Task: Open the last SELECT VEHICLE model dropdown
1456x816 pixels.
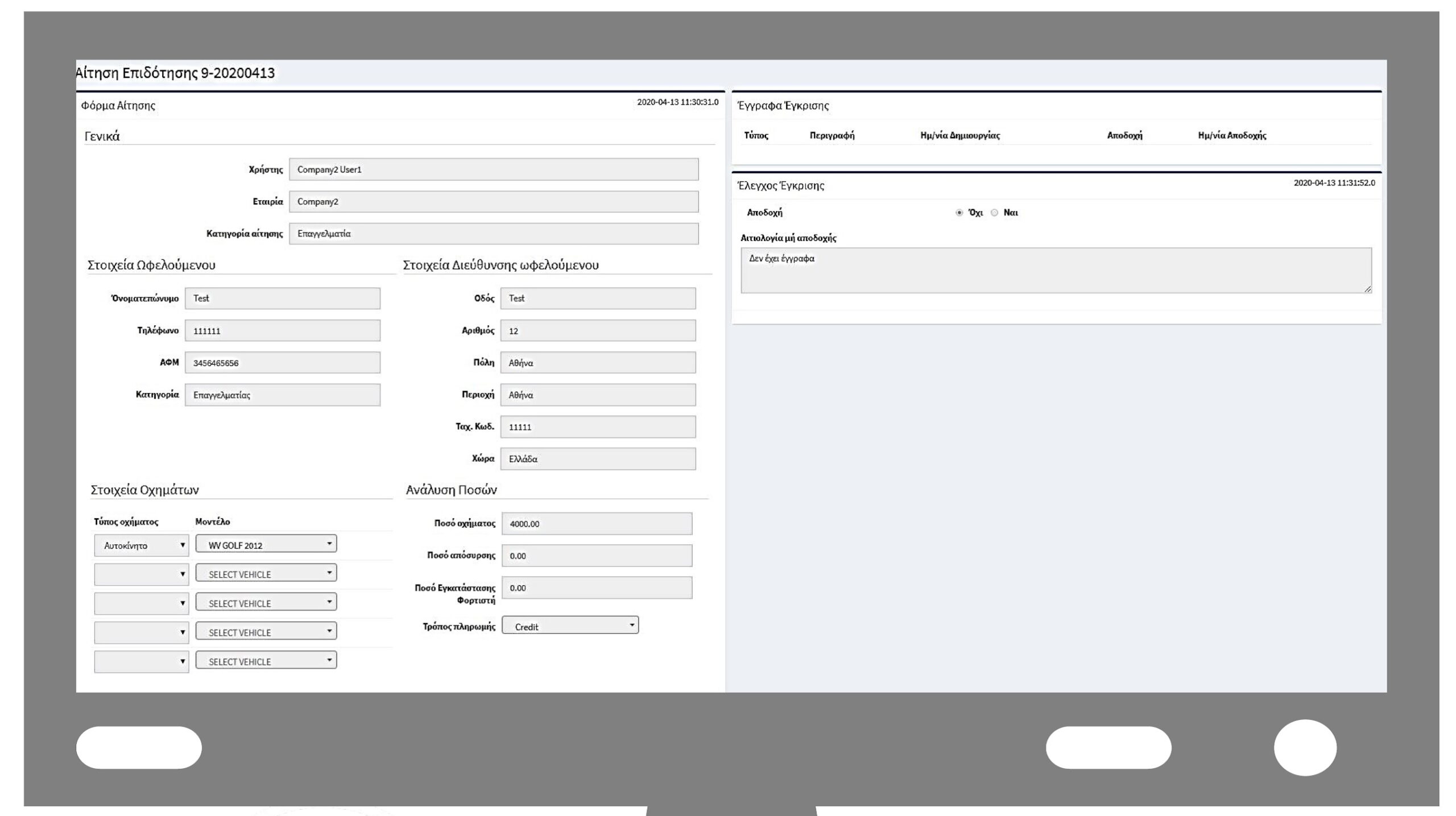Action: [x=266, y=660]
